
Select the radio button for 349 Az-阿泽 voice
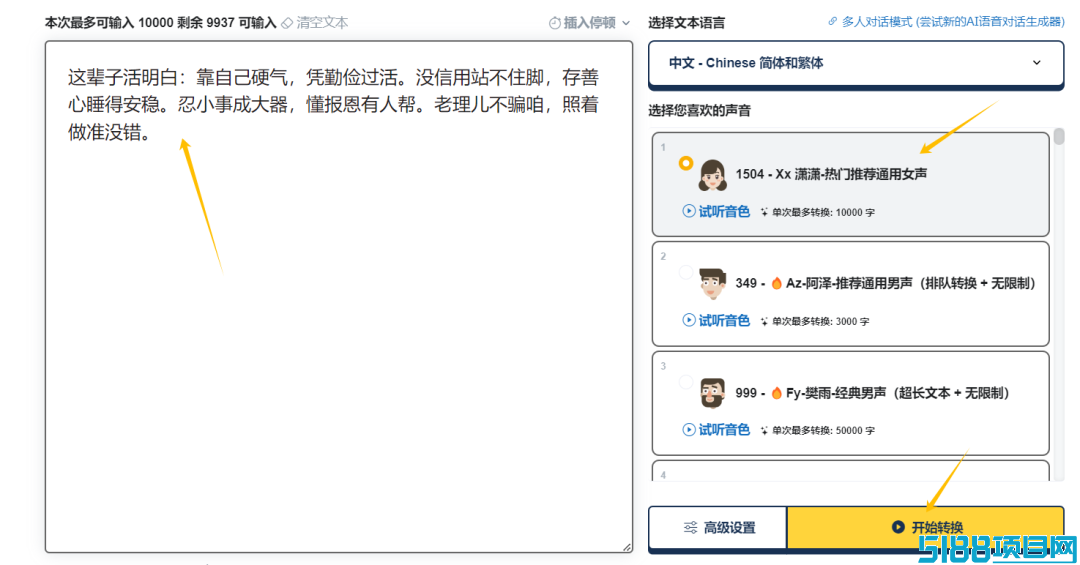[x=685, y=272]
